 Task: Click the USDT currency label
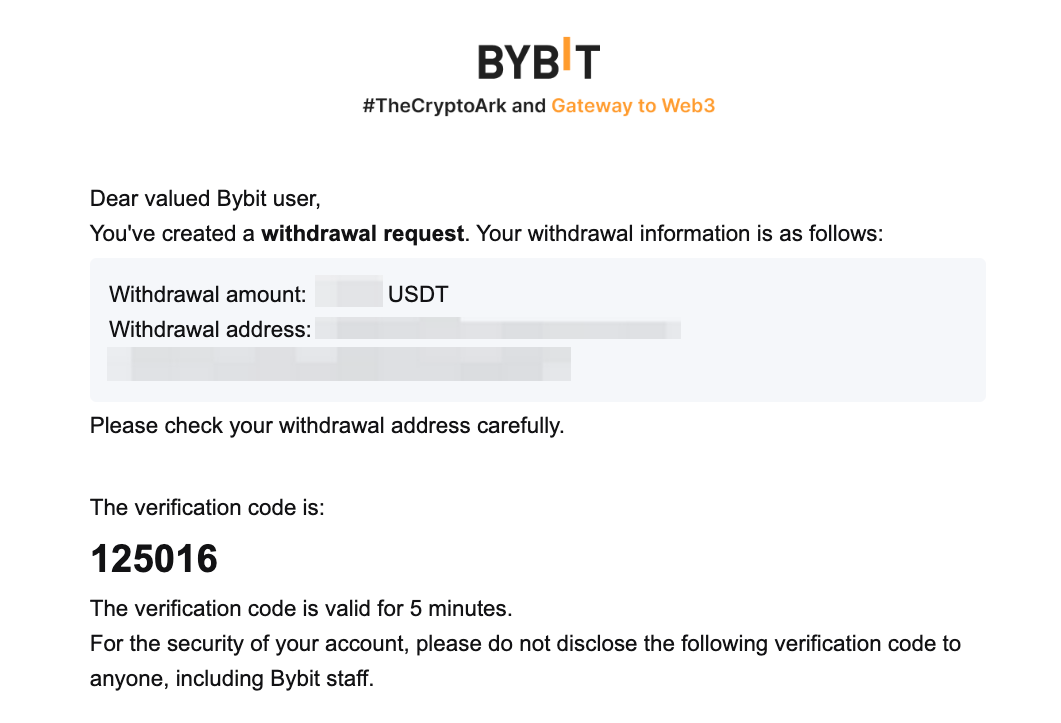pos(418,294)
